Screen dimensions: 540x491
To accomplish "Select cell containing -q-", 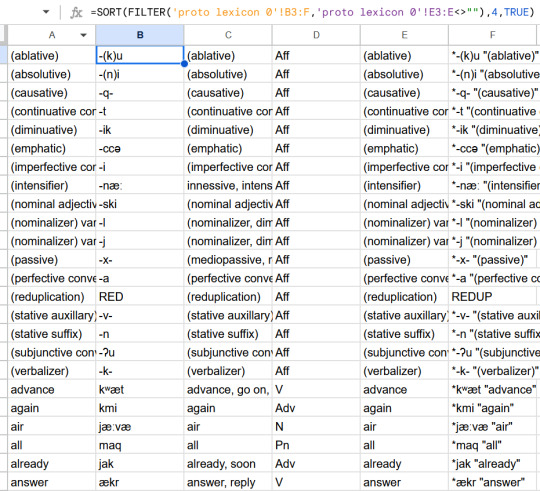I will click(140, 93).
